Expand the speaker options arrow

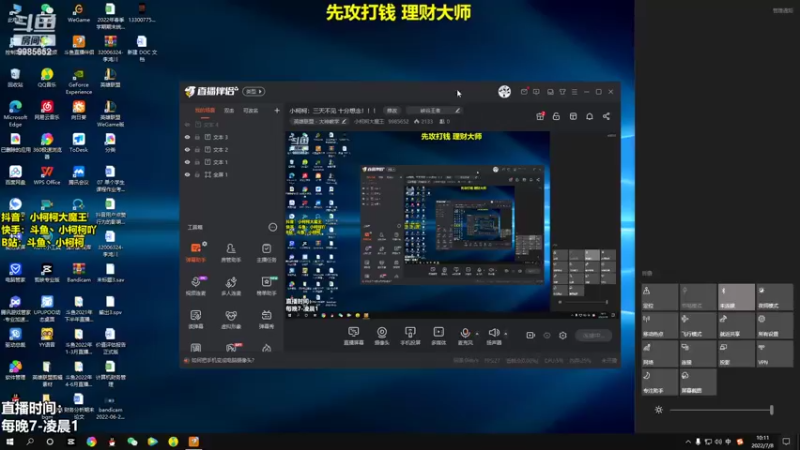coord(506,334)
